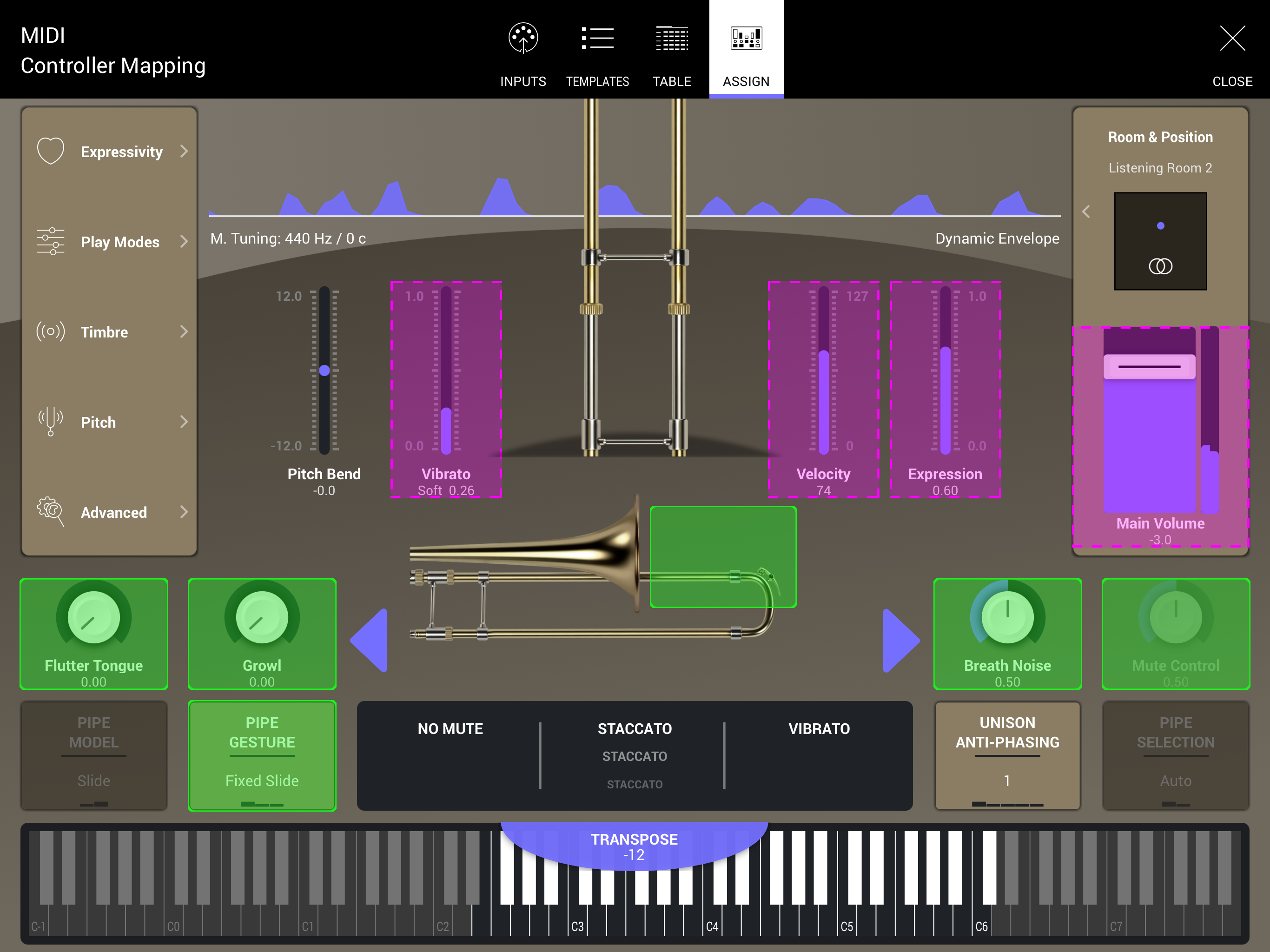Go to previous instrument with left arrow
This screenshot has width=1270, height=952.
(x=369, y=640)
